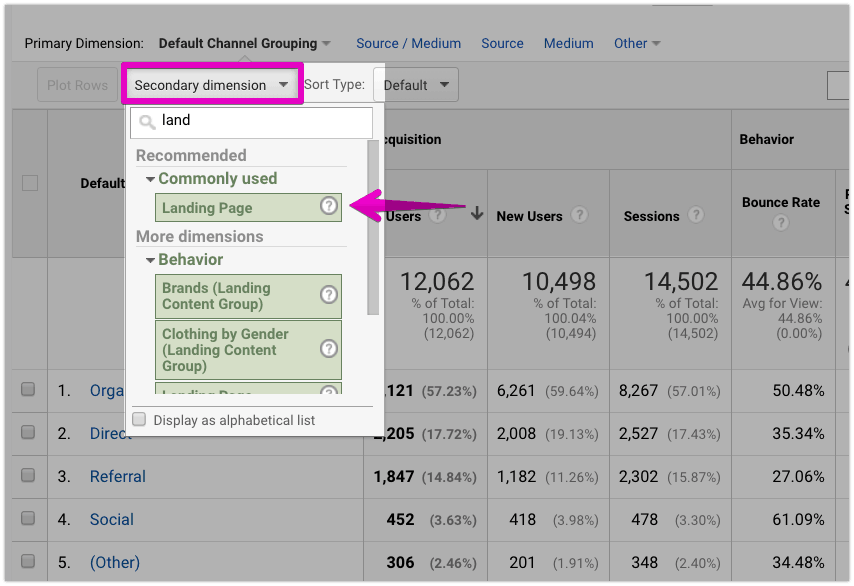Open the Other primary dimension dropdown
This screenshot has height=586, width=854.
pos(637,43)
